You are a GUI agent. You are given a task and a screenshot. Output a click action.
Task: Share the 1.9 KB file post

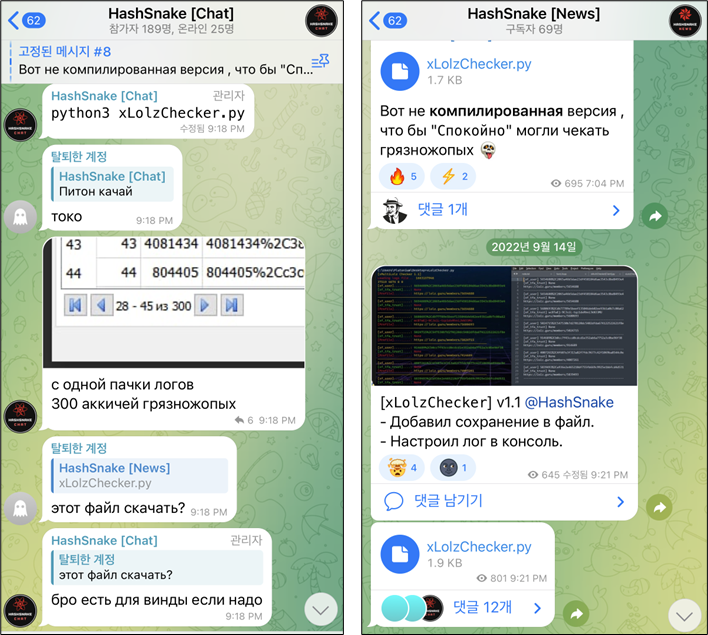[577, 614]
